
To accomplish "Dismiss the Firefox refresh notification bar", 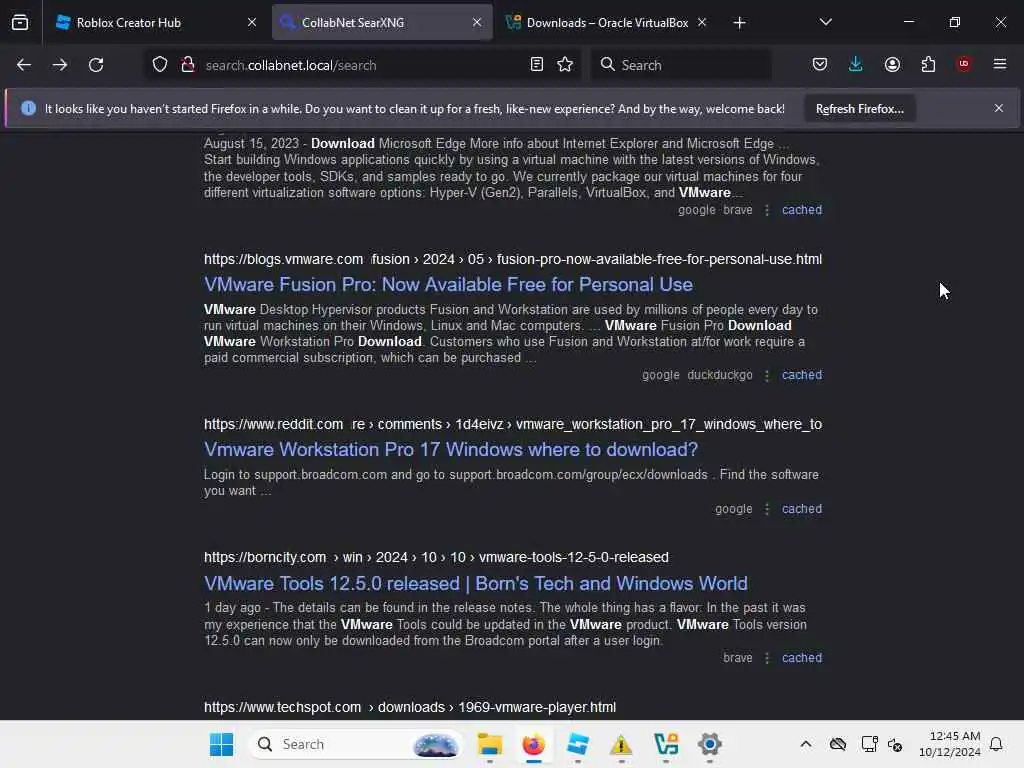I will (999, 108).
